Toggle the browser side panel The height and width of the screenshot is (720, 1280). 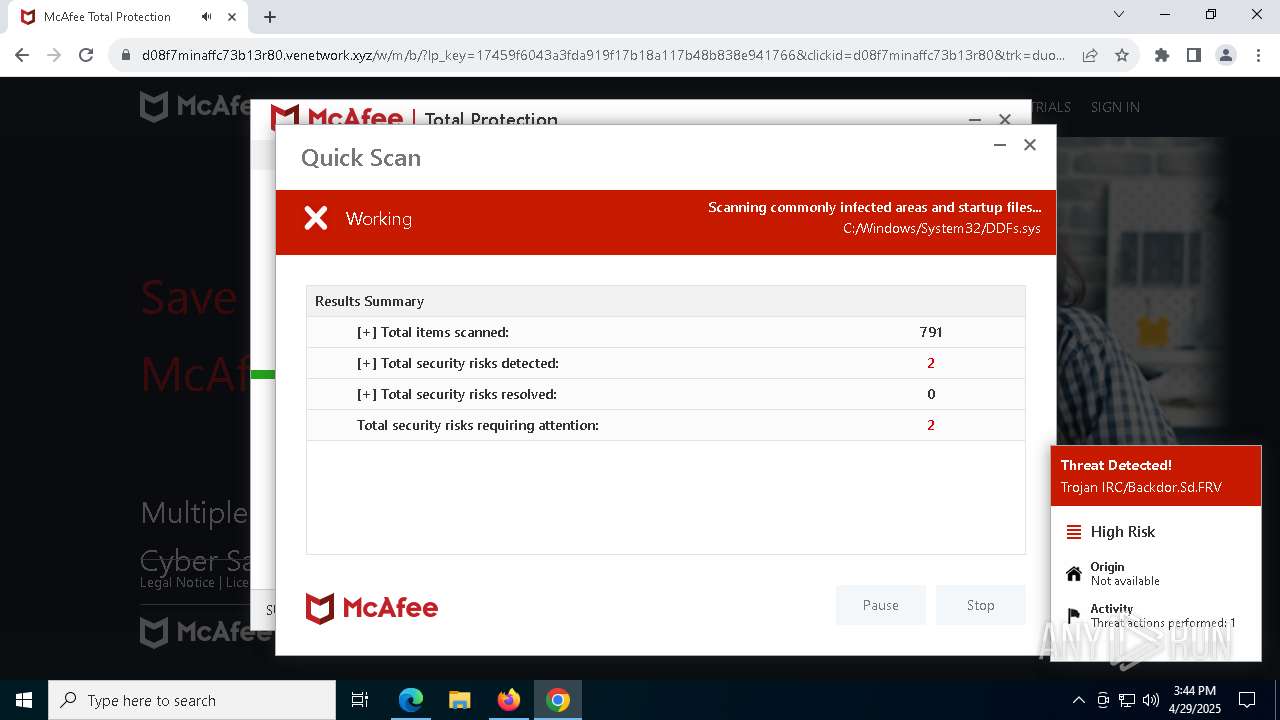click(x=1193, y=55)
